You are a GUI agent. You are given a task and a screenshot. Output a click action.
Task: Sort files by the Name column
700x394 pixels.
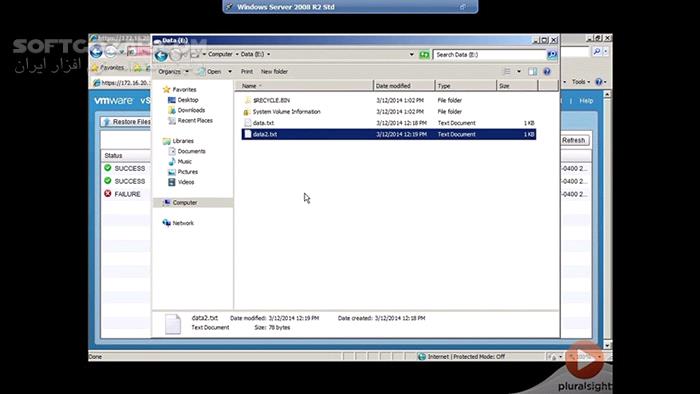(x=304, y=86)
